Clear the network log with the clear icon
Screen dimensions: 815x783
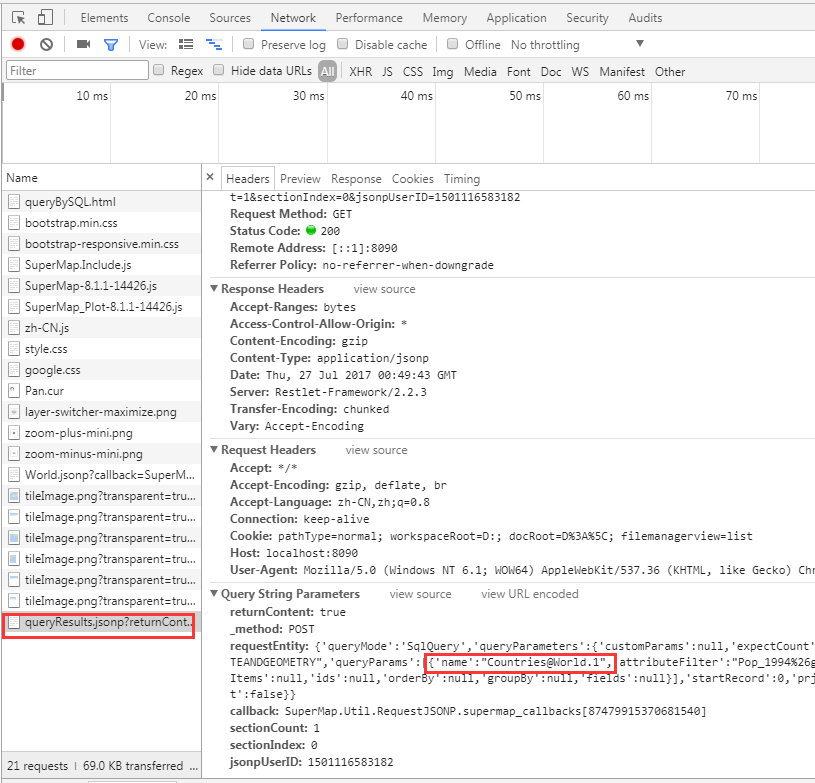click(46, 45)
